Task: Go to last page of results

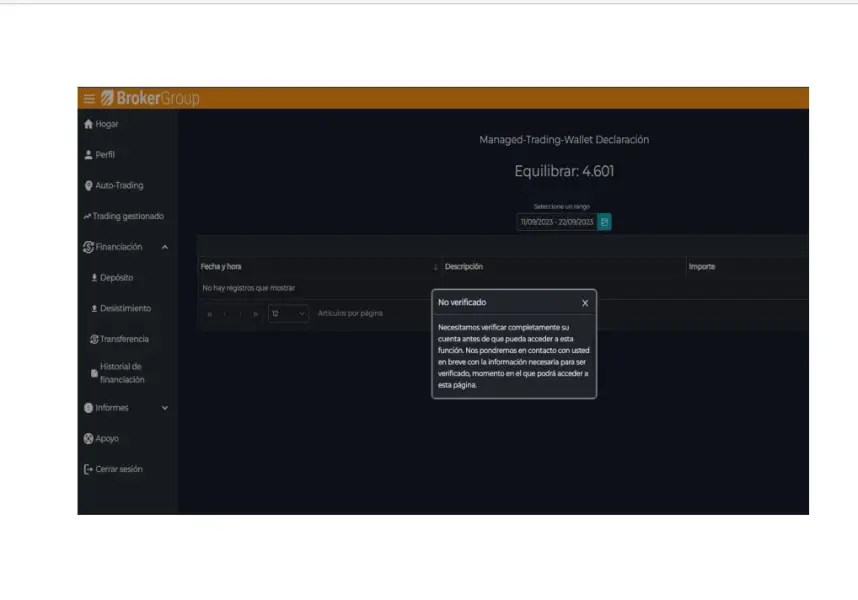Action: tap(256, 314)
